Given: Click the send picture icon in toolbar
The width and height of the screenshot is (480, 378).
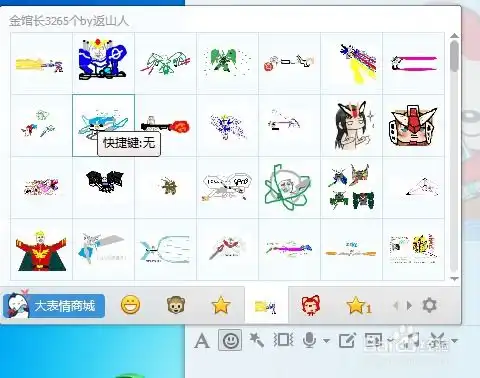Looking at the screenshot, I should tap(373, 340).
